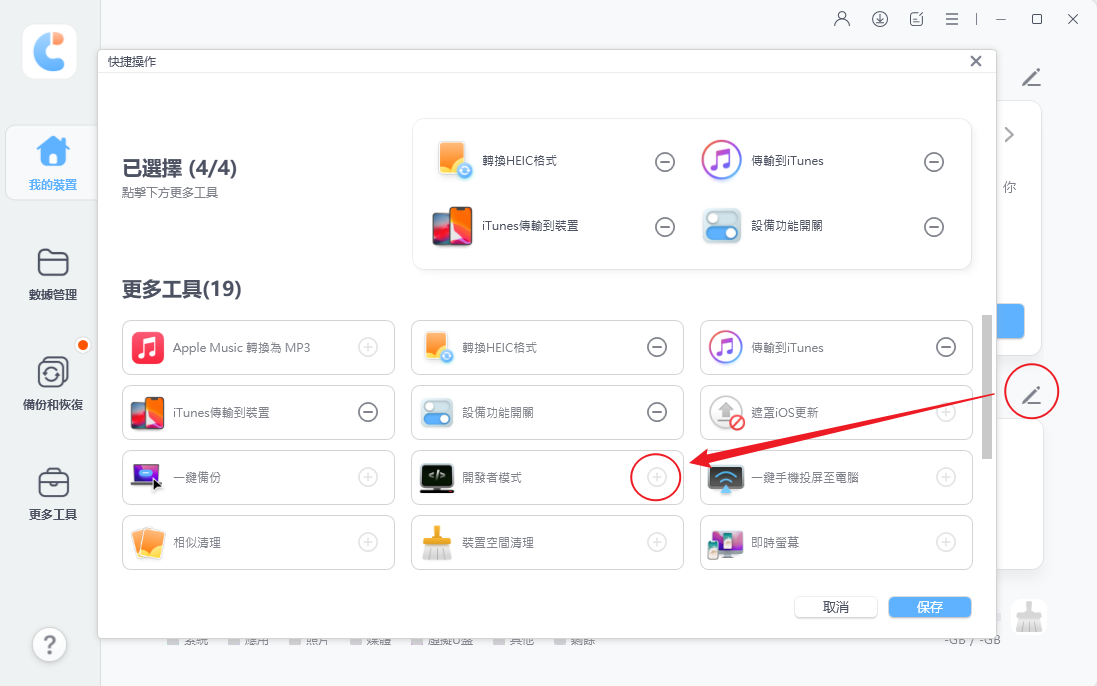Click the 保存 button
The width and height of the screenshot is (1097, 686).
pyautogui.click(x=930, y=607)
